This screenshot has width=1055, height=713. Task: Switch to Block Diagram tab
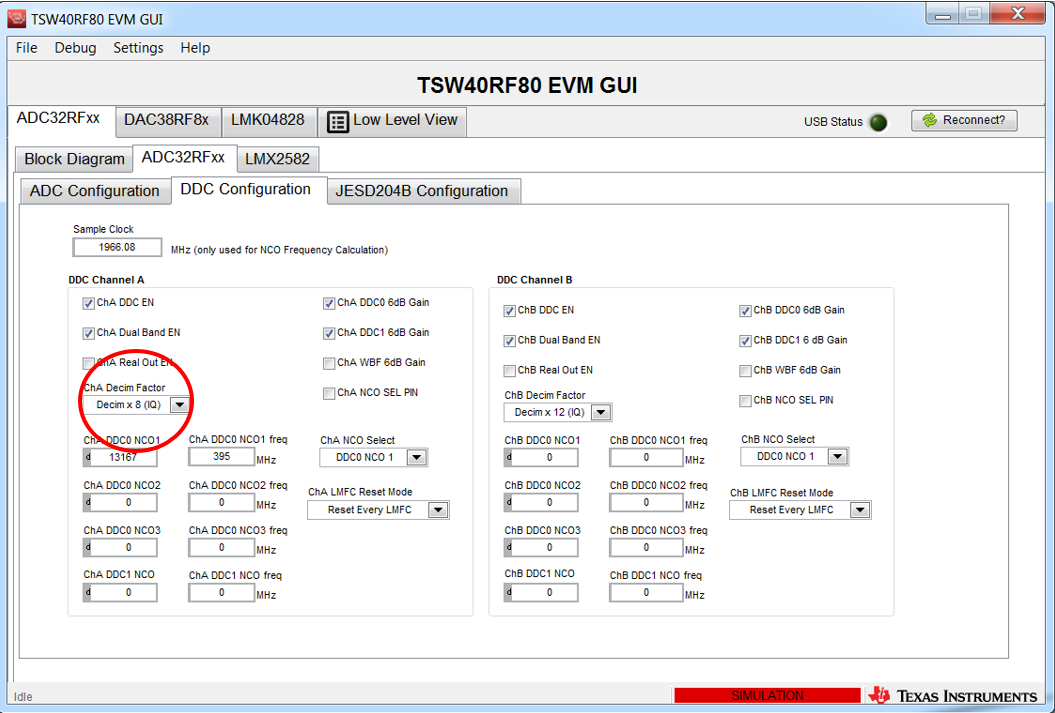pyautogui.click(x=74, y=159)
